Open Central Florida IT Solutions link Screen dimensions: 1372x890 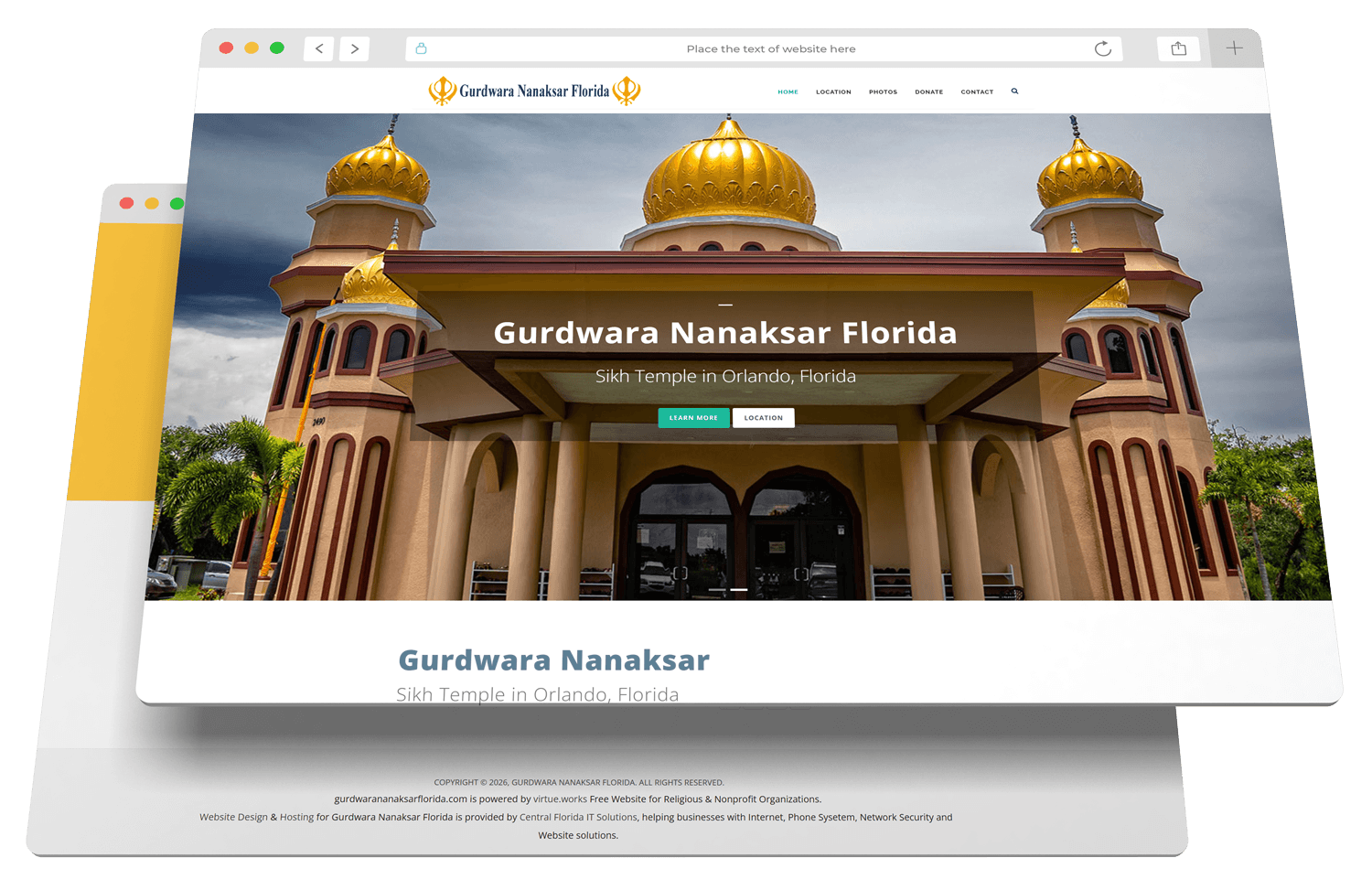pos(578,817)
